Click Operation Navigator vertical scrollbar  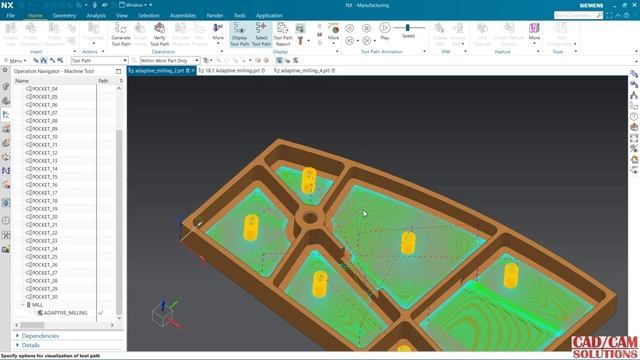[x=119, y=222]
